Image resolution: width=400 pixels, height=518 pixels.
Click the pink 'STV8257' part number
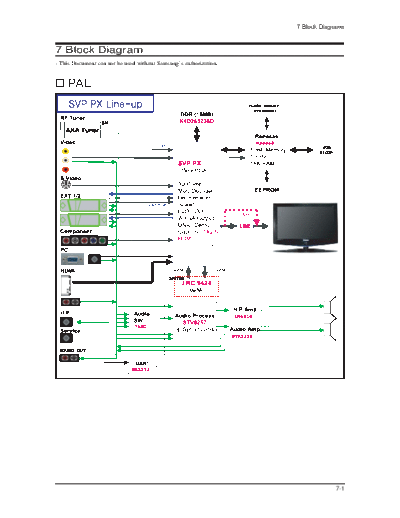[x=194, y=322]
